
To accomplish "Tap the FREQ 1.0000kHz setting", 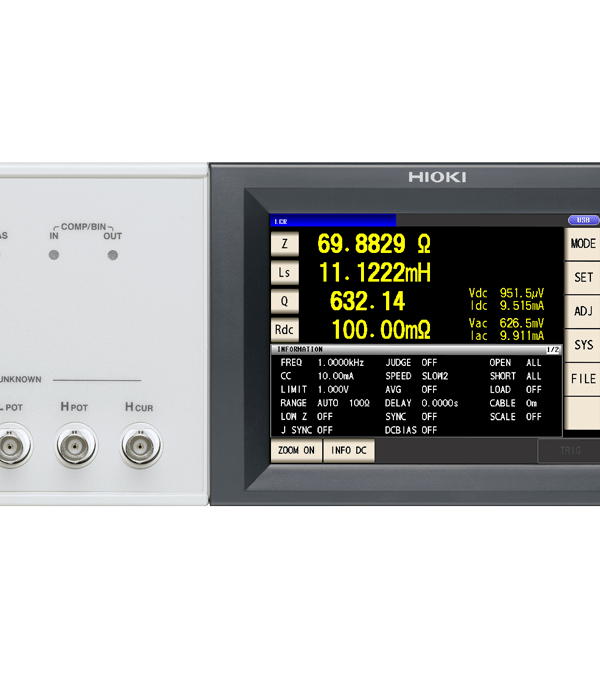I will 322,363.
